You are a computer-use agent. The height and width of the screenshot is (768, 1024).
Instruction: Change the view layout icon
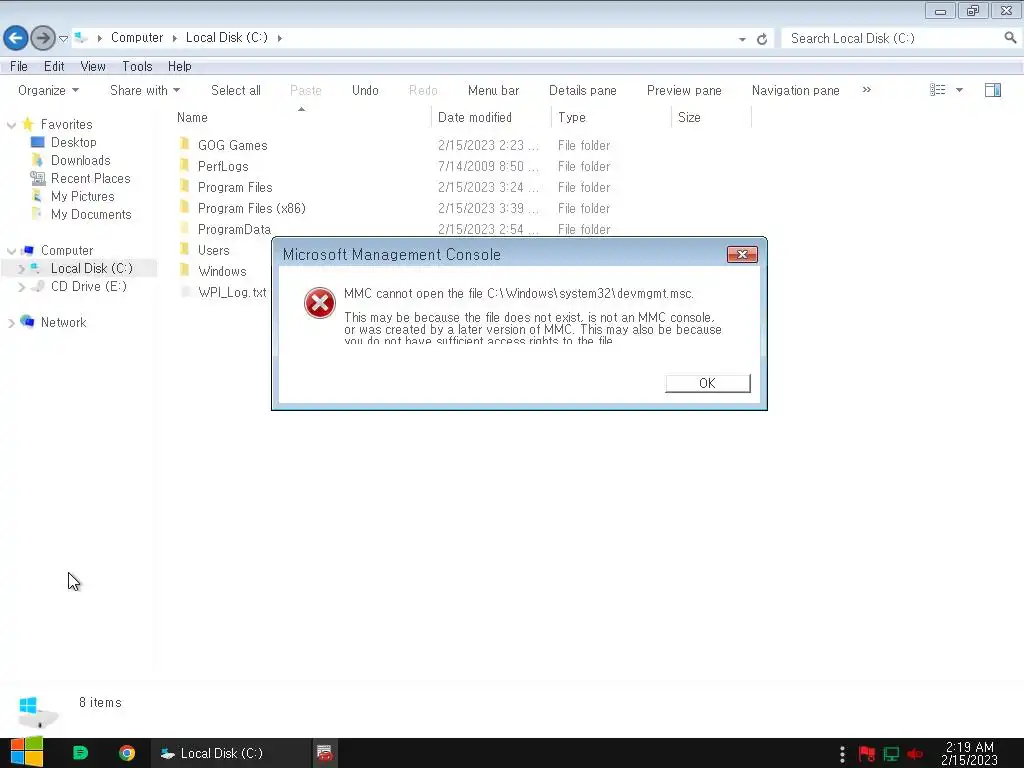click(x=938, y=90)
